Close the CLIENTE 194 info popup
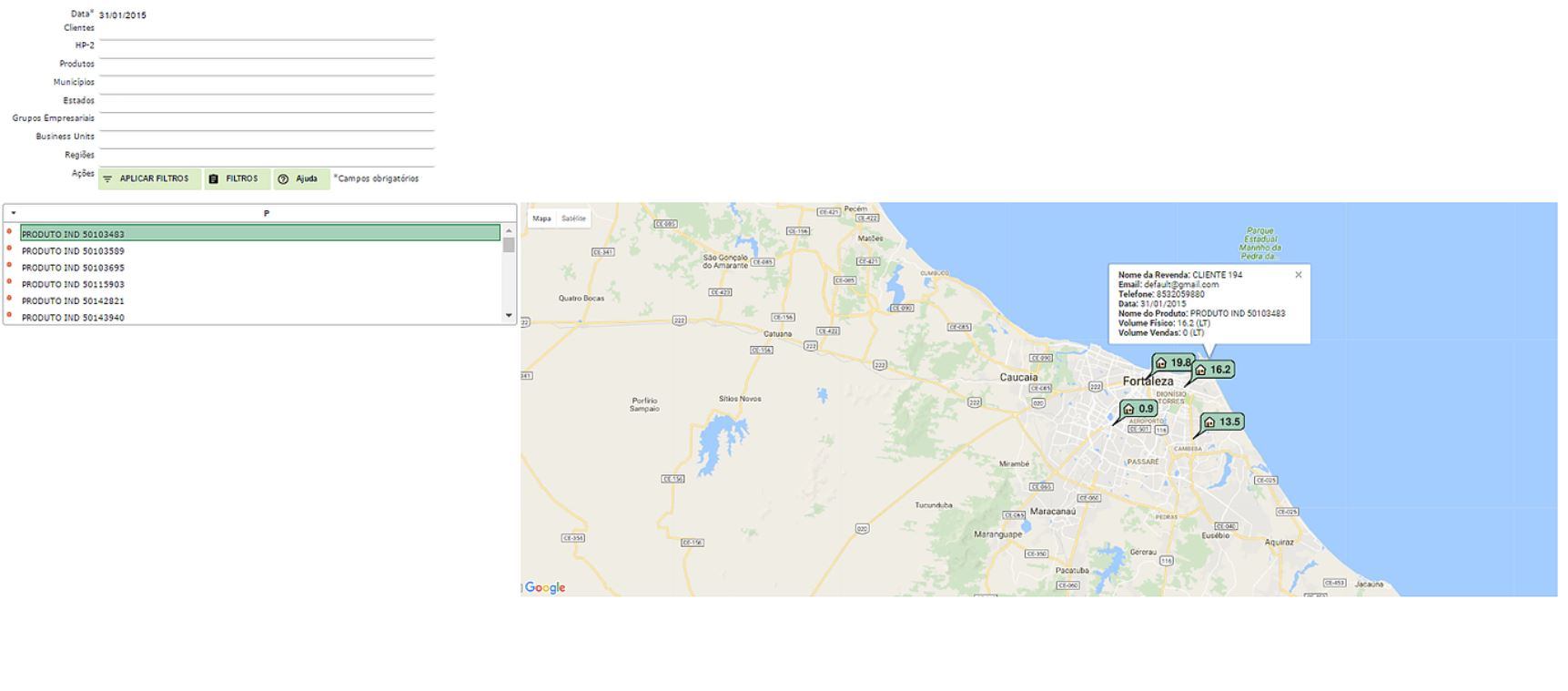Screen dimensions: 1568x691 pyautogui.click(x=1299, y=275)
